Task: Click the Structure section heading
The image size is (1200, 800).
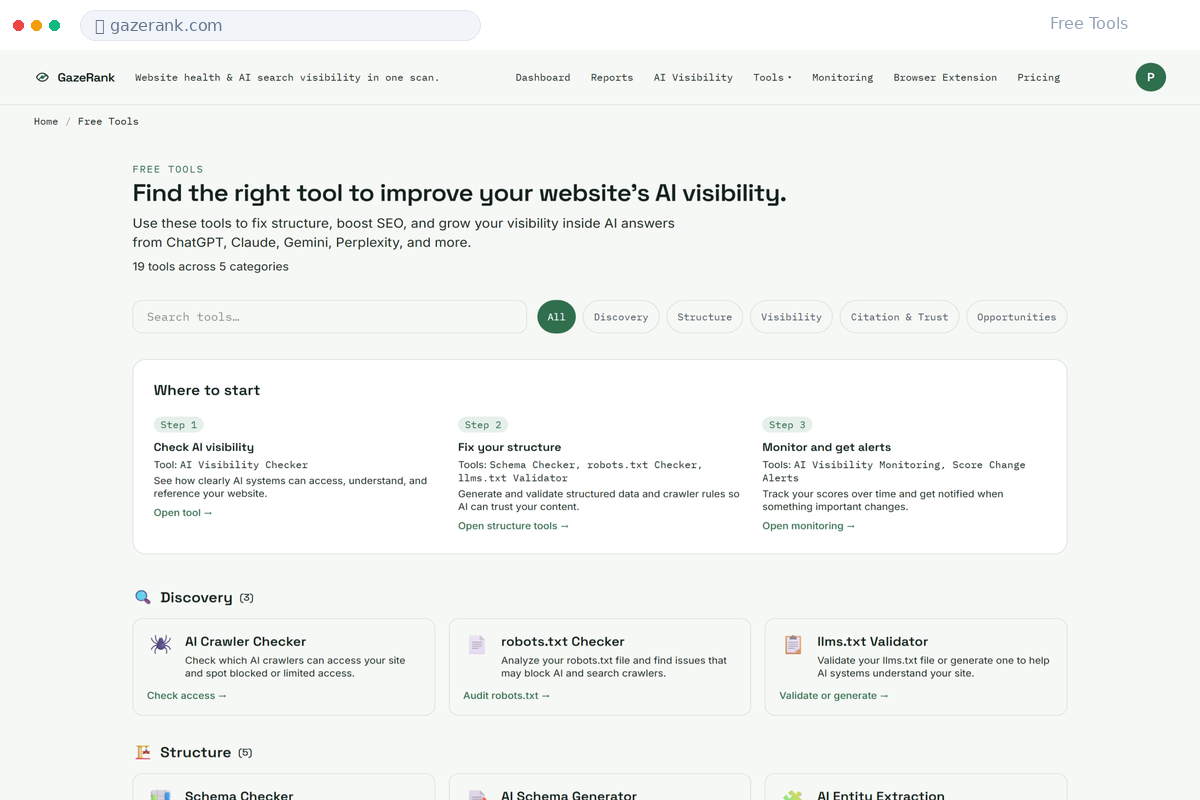Action: click(x=195, y=752)
